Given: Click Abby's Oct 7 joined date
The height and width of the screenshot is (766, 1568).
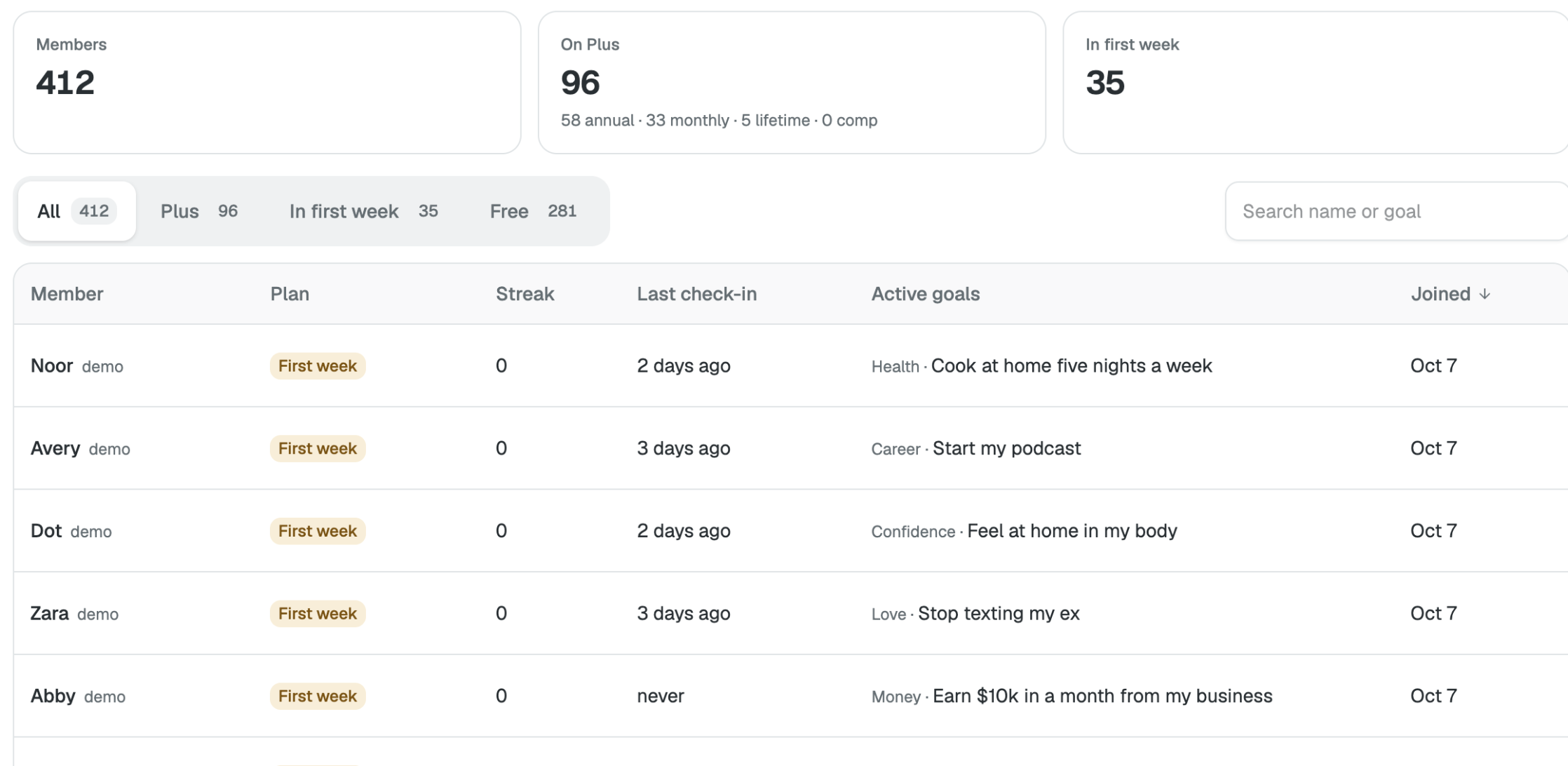Looking at the screenshot, I should click(1434, 696).
